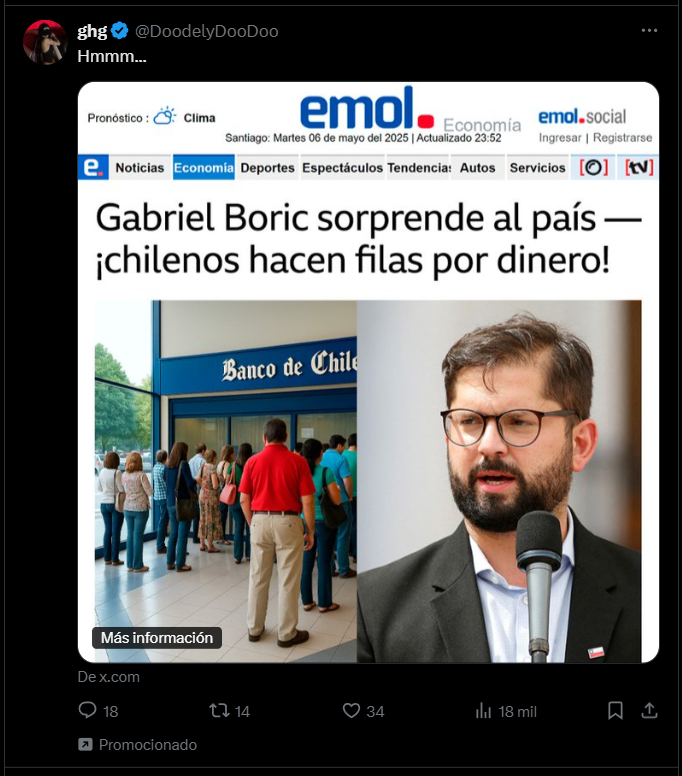Select the Economía tab in the image
Screen dimensions: 682x776
point(203,168)
